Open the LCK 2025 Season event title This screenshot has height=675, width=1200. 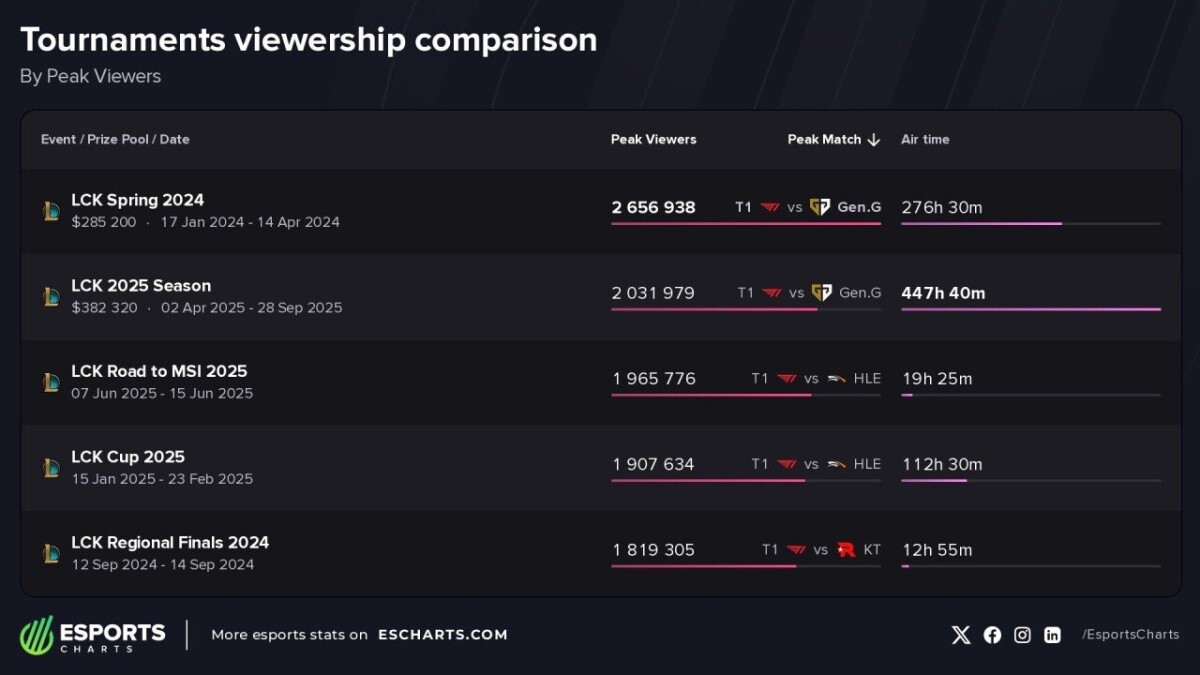tap(141, 286)
